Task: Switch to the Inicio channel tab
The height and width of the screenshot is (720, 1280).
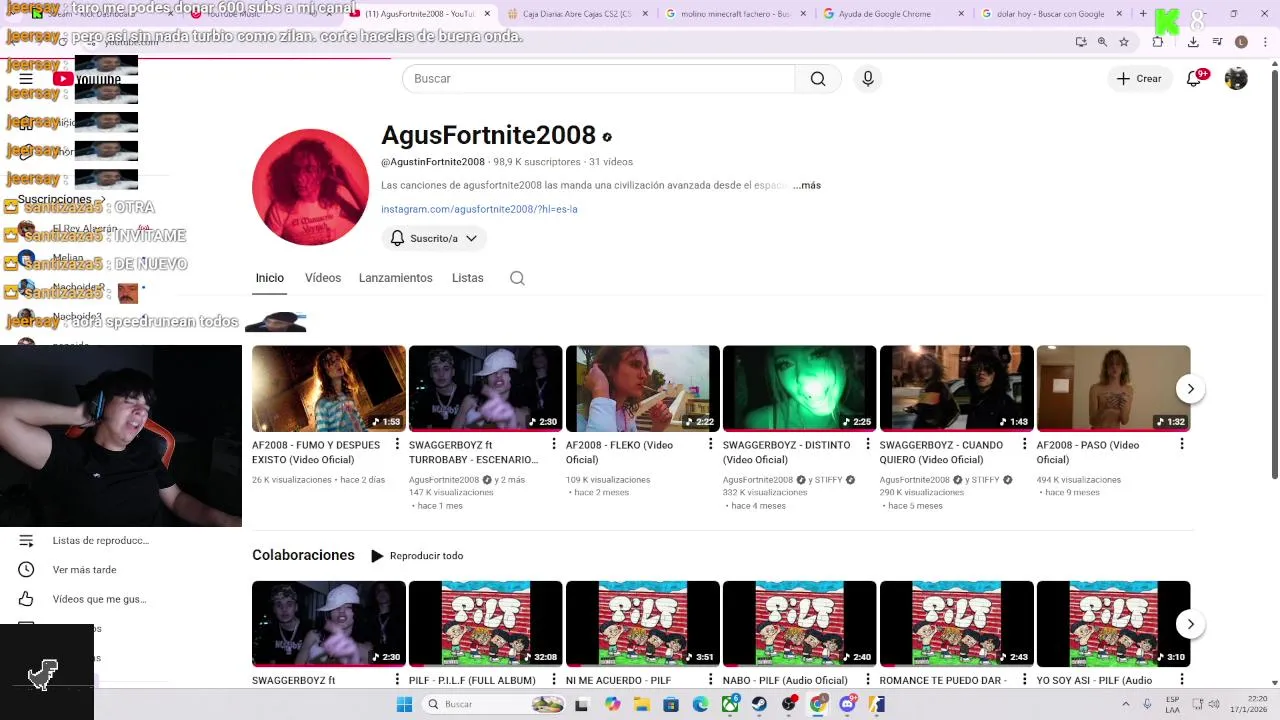Action: pyautogui.click(x=269, y=278)
